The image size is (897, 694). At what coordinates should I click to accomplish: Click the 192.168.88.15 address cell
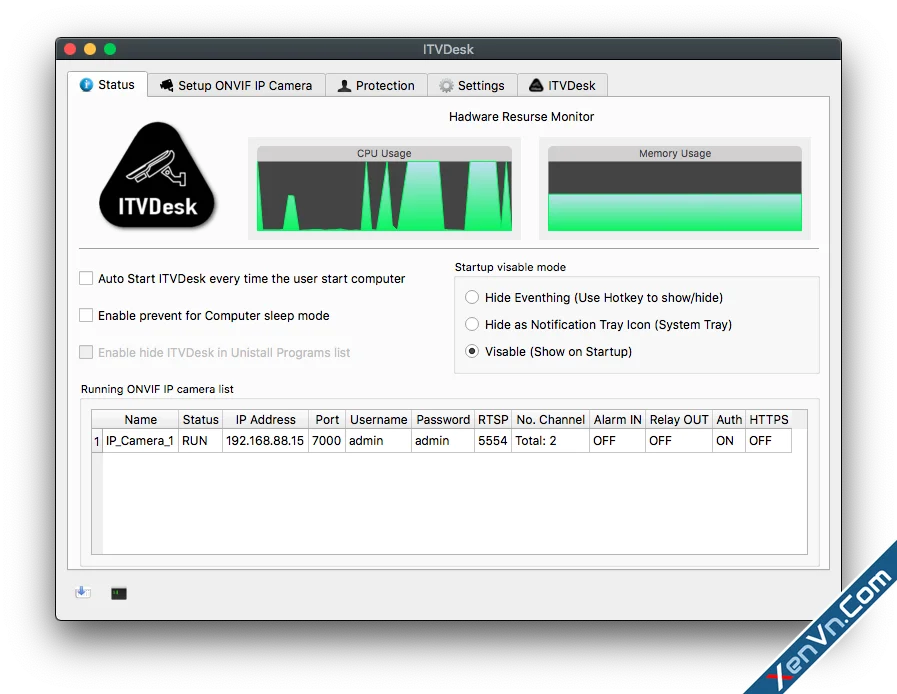tap(265, 441)
